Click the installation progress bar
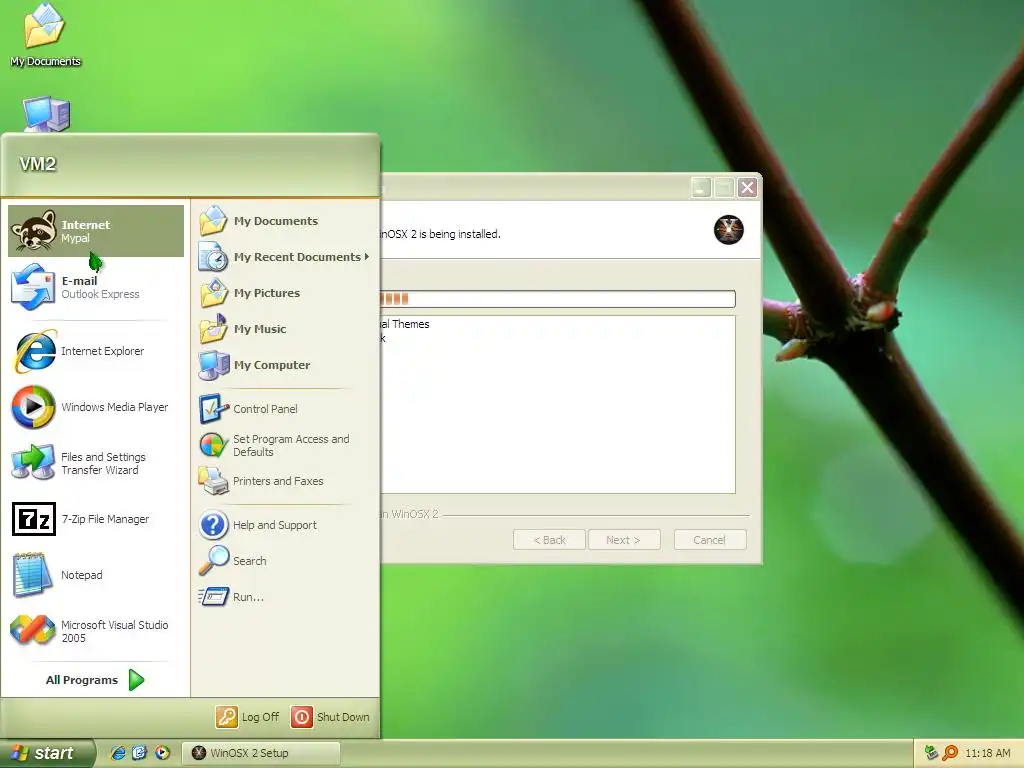This screenshot has height=768, width=1024. [x=558, y=299]
